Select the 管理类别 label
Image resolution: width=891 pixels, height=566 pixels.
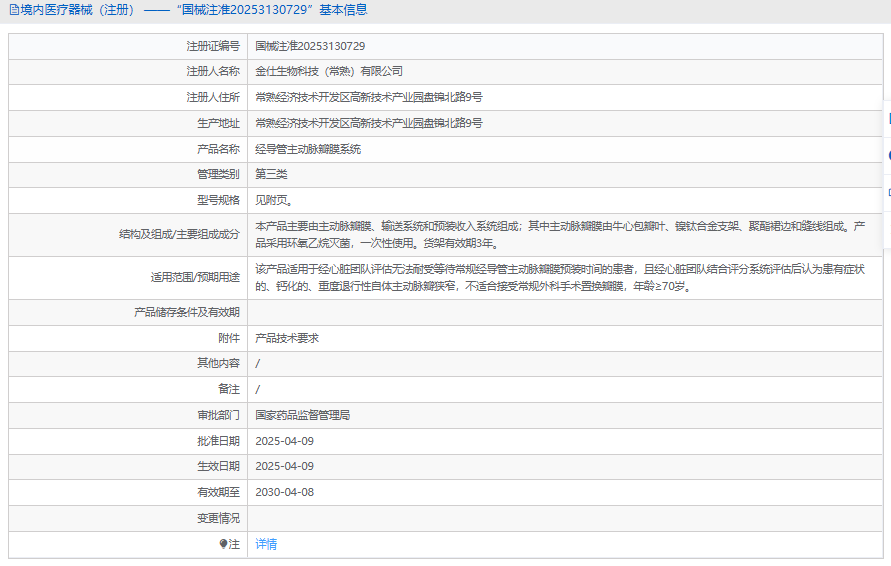click(x=218, y=174)
